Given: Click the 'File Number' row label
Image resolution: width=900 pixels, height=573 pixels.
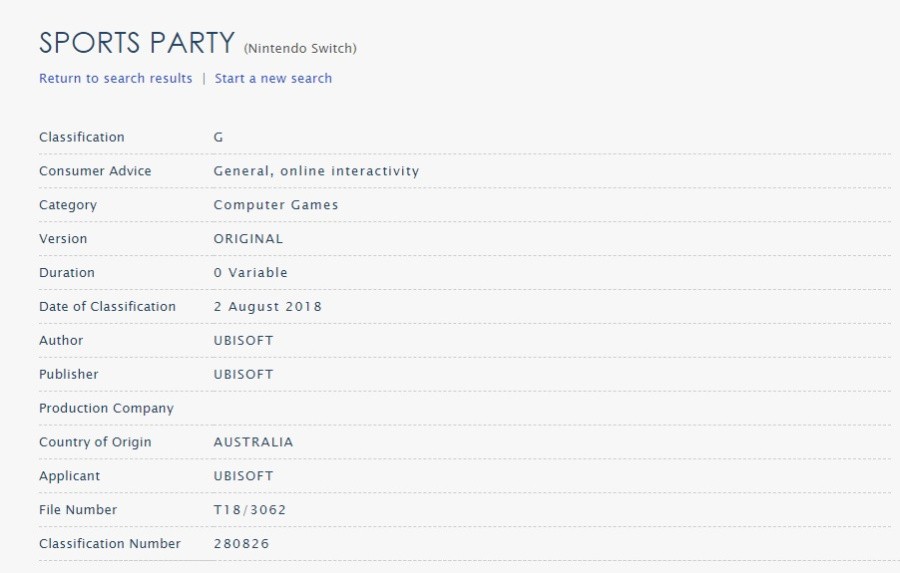Looking at the screenshot, I should (x=78, y=510).
